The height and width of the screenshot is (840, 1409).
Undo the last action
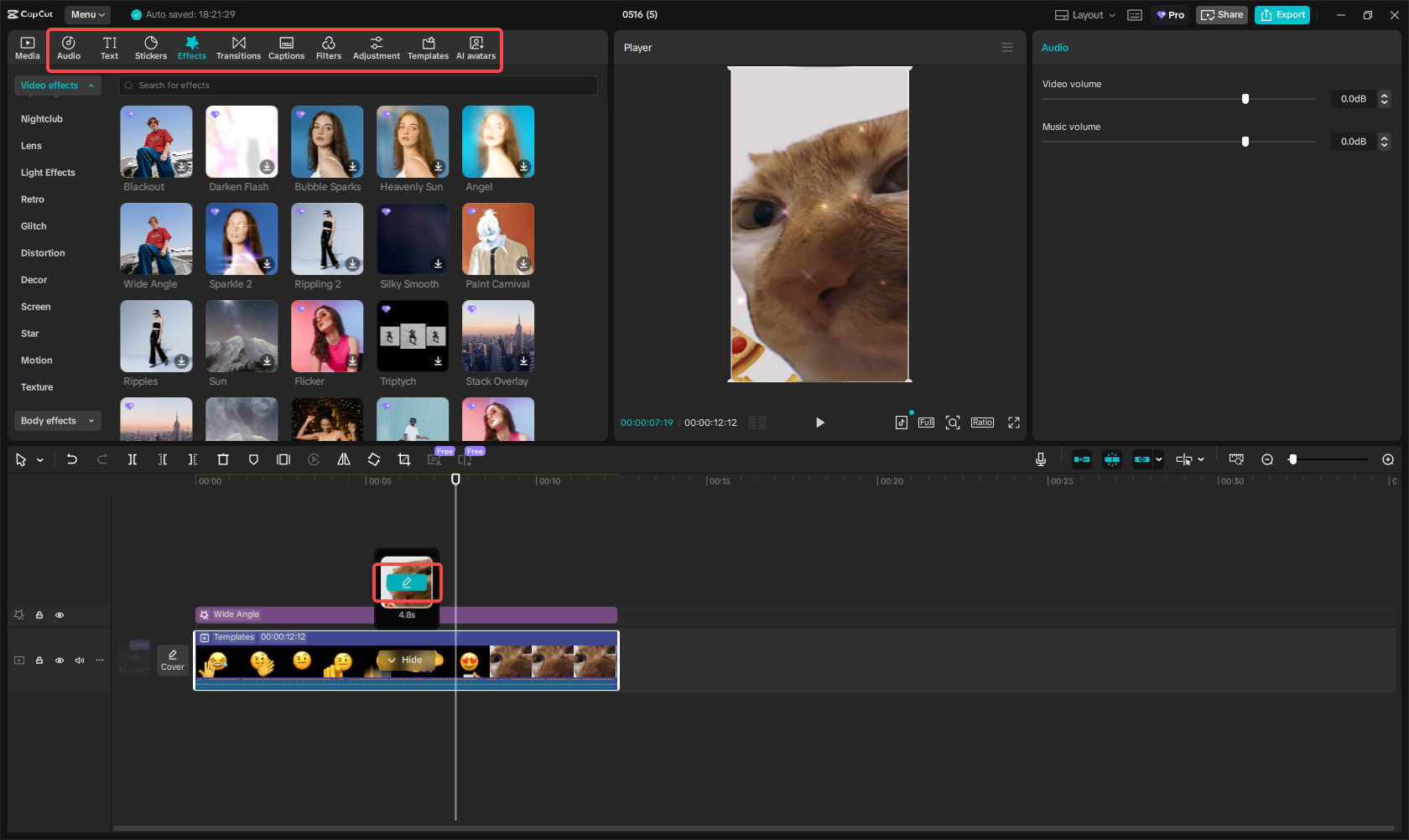click(72, 459)
